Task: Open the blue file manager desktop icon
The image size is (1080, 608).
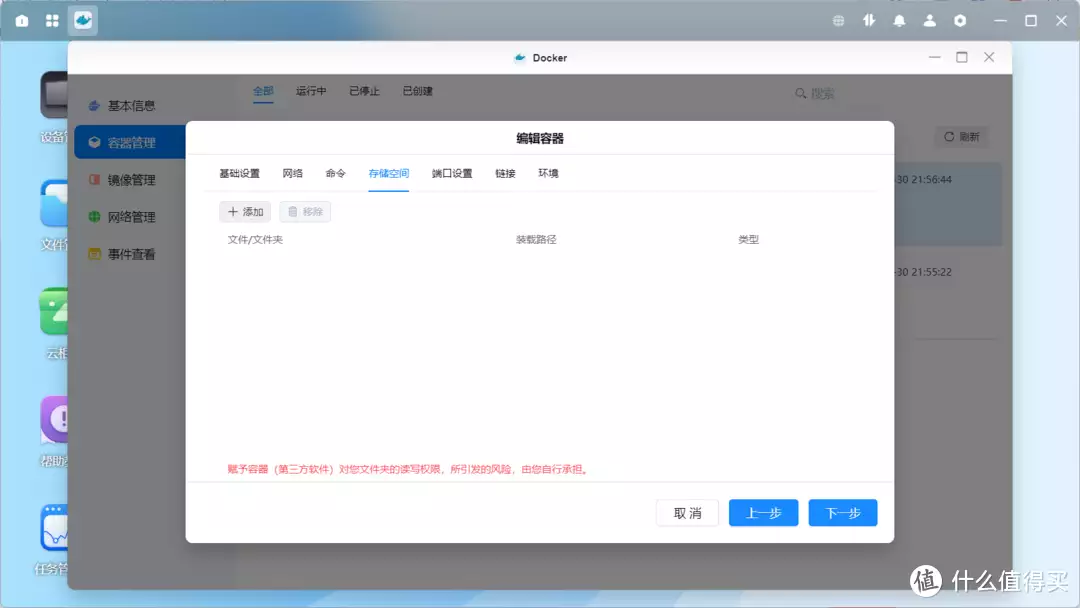Action: [x=54, y=203]
